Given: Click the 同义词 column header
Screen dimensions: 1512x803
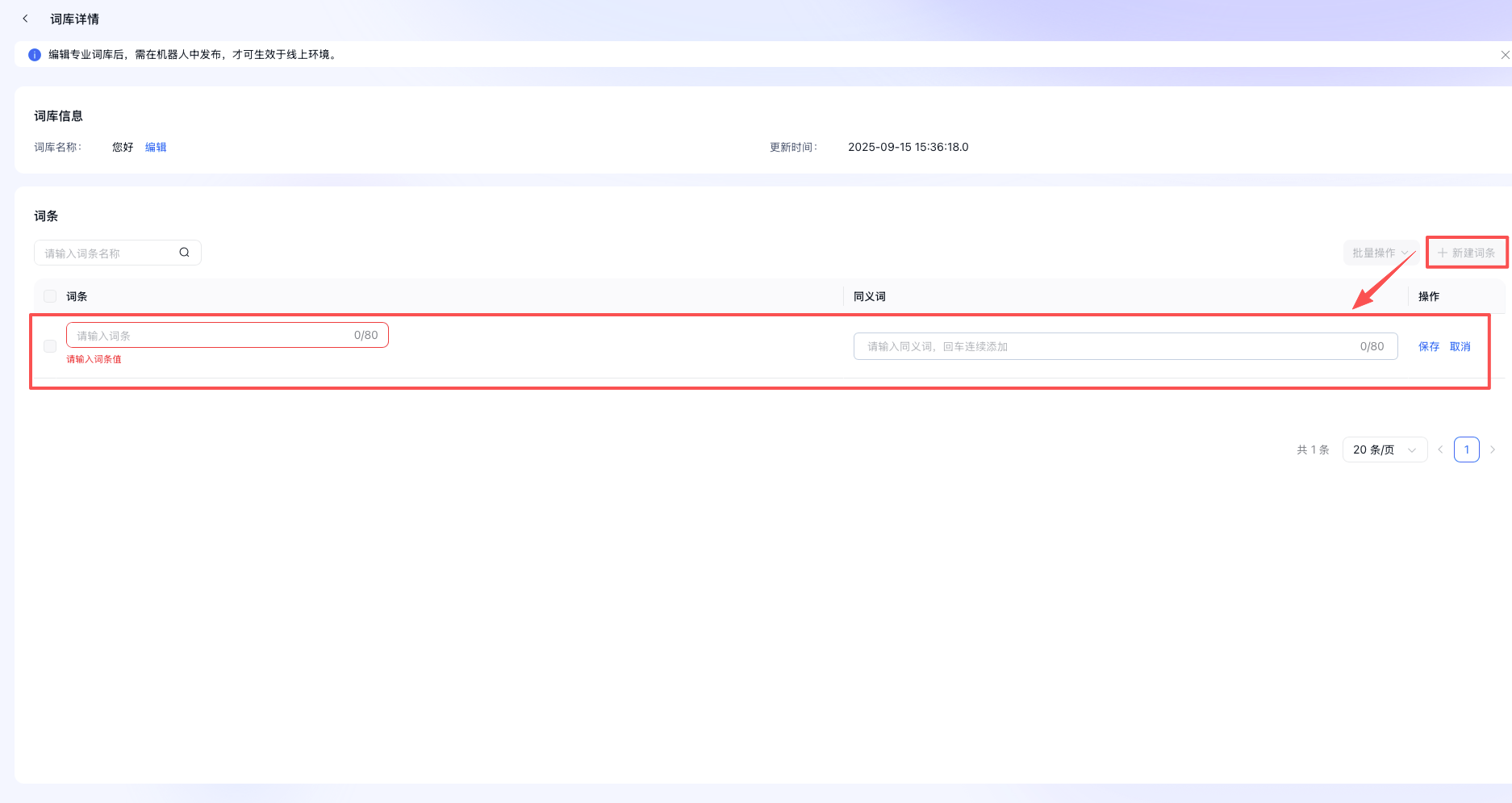Looking at the screenshot, I should point(869,296).
